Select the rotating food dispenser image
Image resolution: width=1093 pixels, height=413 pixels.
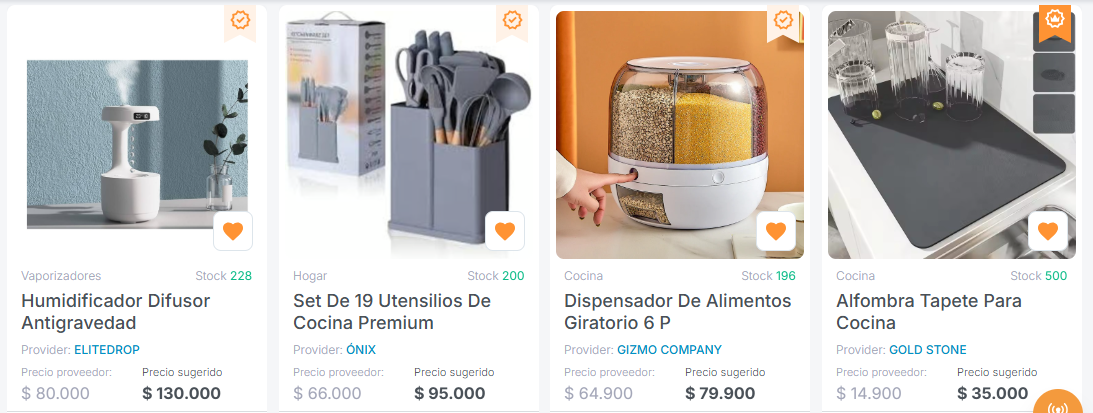680,135
